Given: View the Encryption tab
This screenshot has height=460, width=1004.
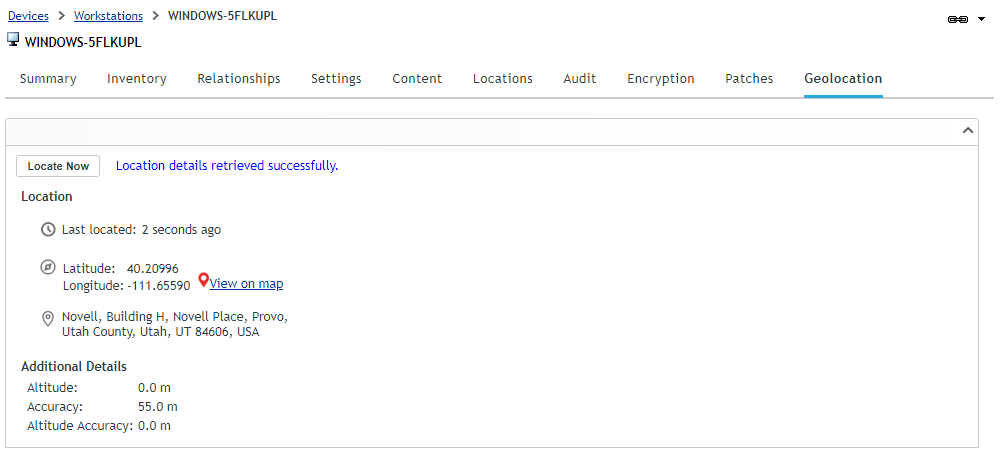Looking at the screenshot, I should point(661,79).
